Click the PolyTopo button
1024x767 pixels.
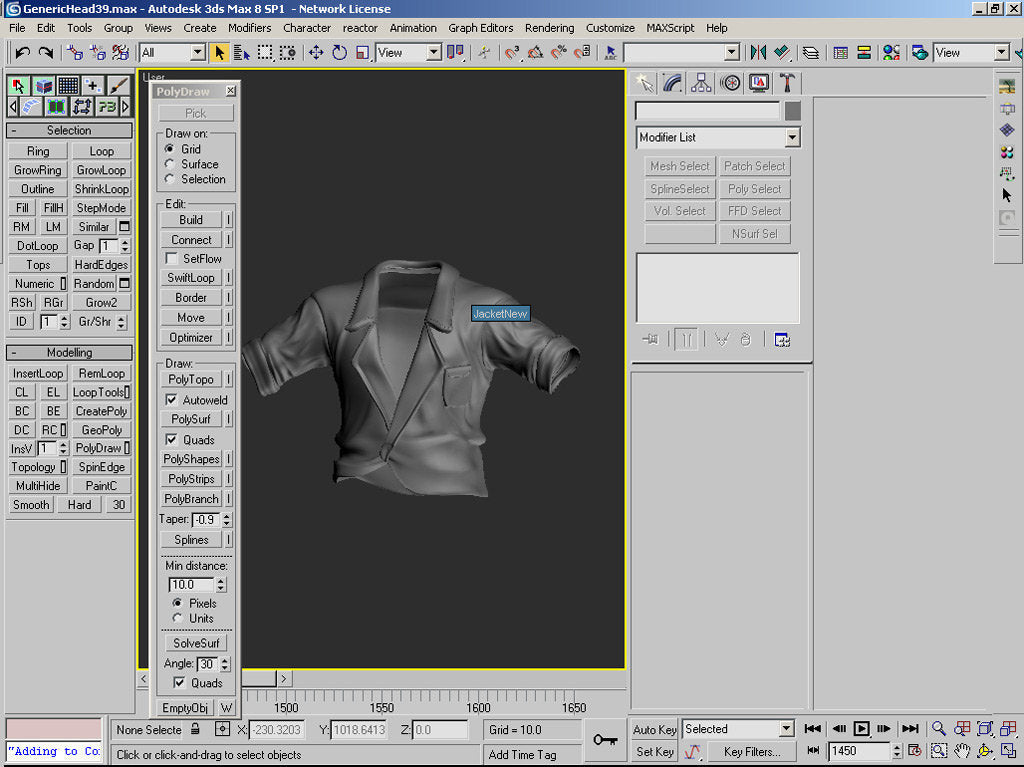coord(190,380)
